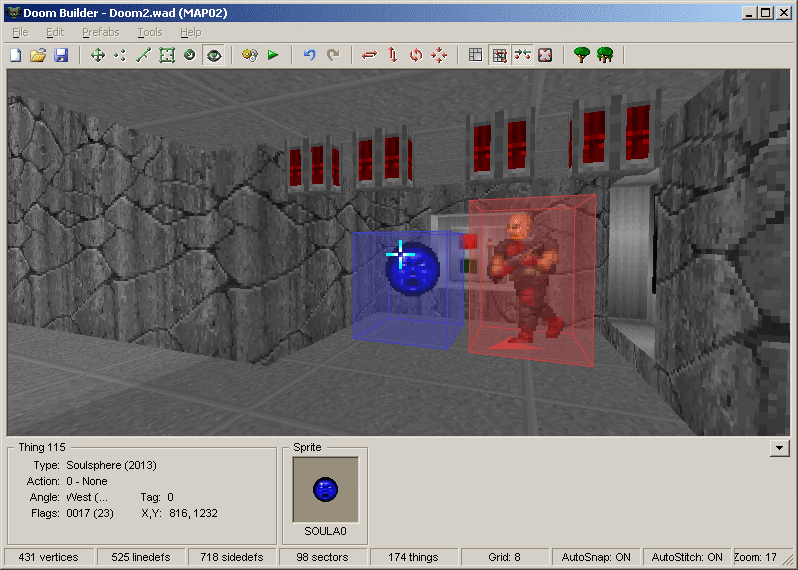Switch to Lines mode

144,55
